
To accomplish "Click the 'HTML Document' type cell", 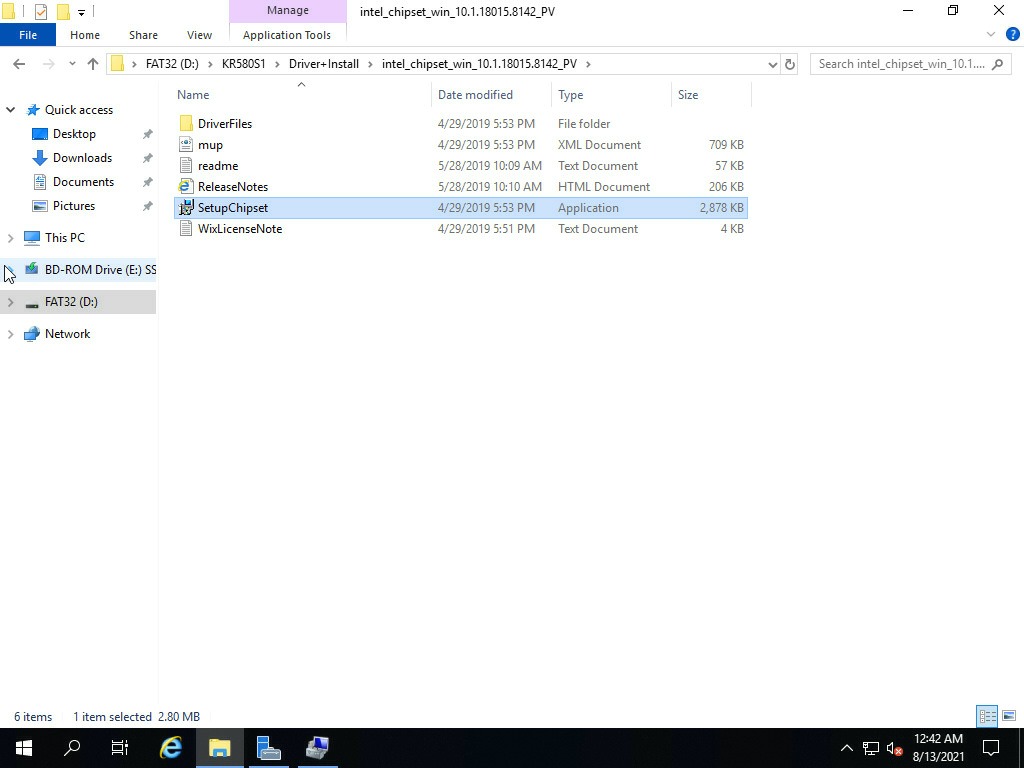I will coord(603,187).
